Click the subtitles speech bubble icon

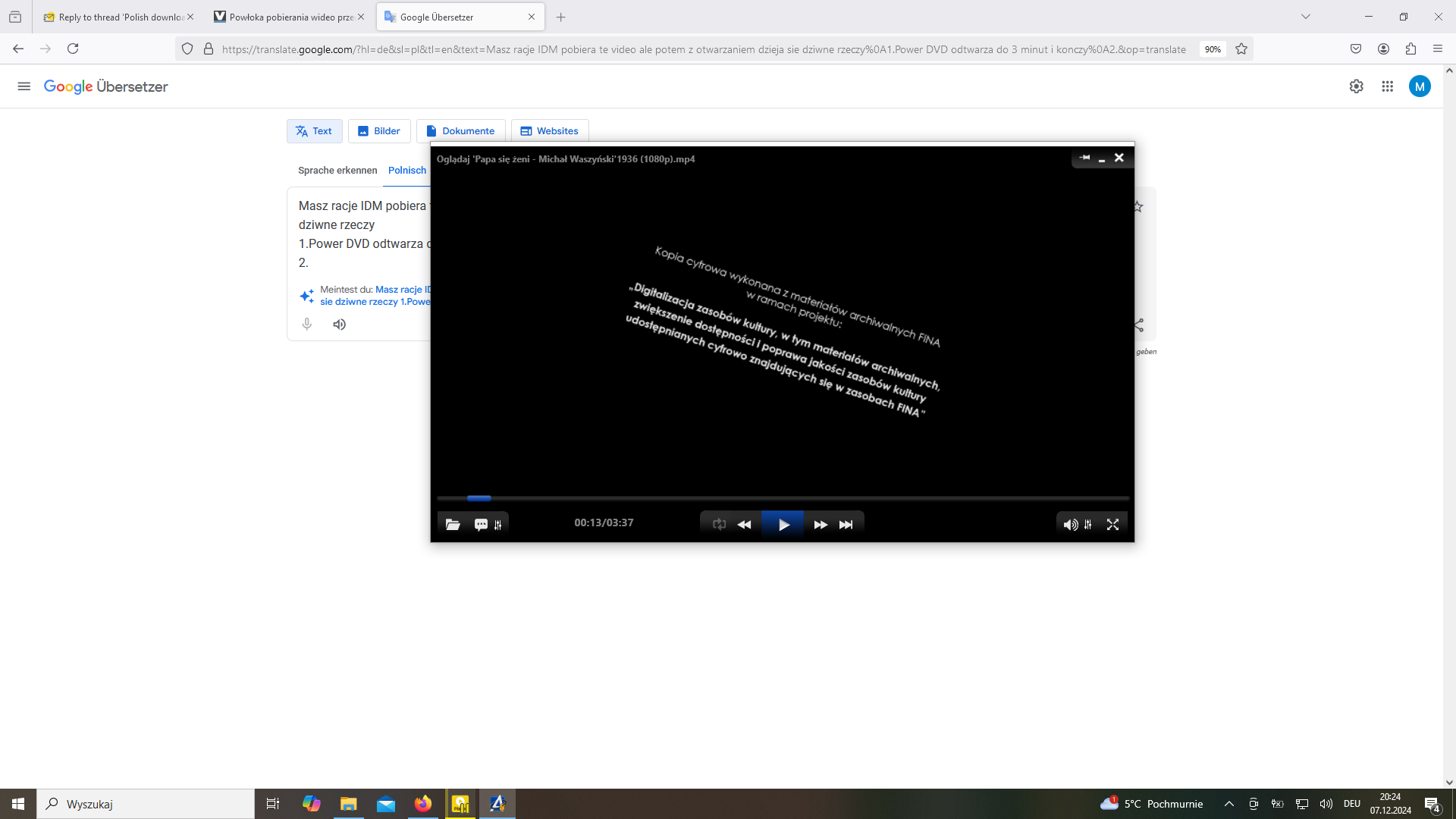pyautogui.click(x=481, y=525)
